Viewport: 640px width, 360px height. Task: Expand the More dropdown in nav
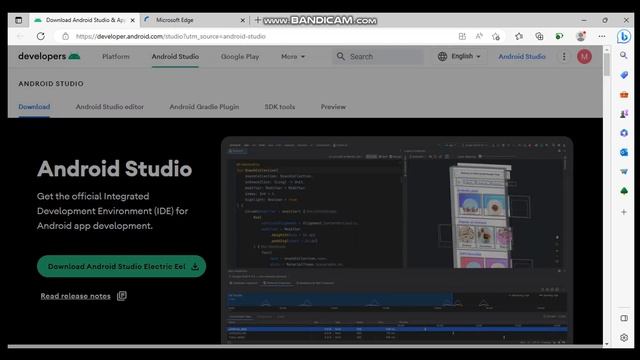(x=293, y=57)
